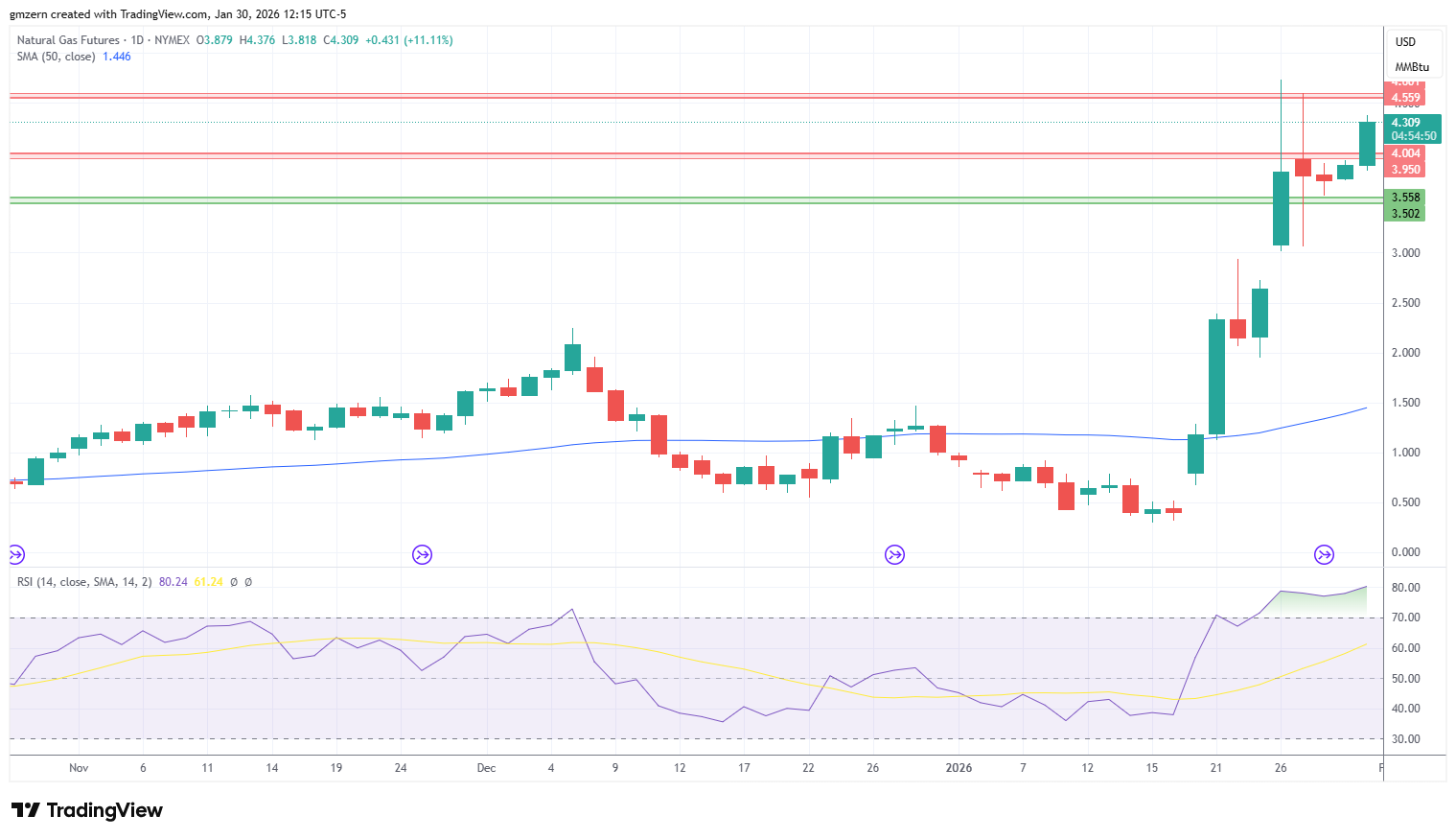Click the red resistance label 4.559
1456x839 pixels.
pos(1405,98)
